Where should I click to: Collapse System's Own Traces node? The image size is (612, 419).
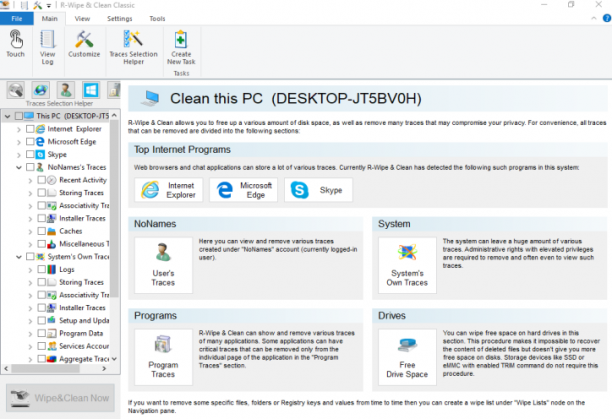point(19,257)
